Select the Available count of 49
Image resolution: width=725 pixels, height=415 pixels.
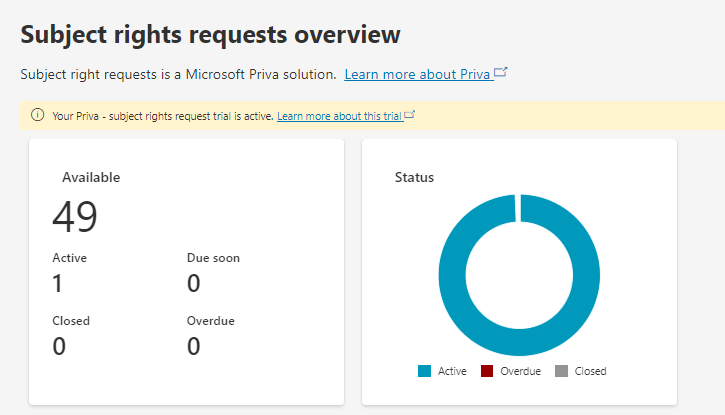[x=75, y=217]
